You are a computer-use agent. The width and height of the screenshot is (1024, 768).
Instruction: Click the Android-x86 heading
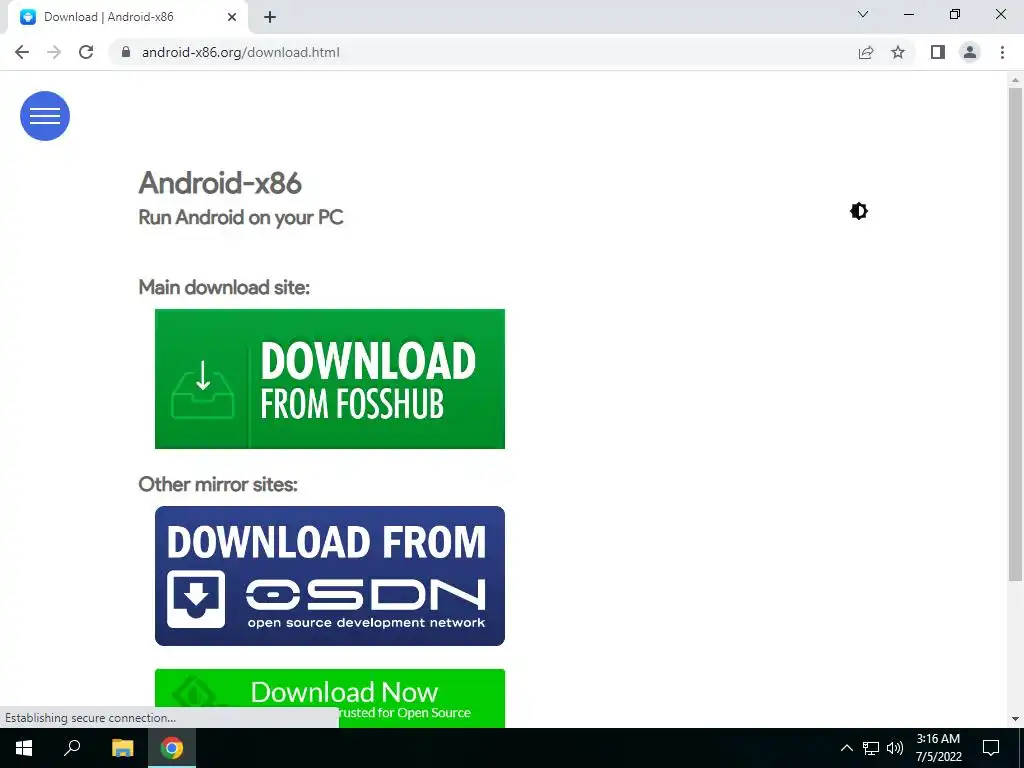pos(220,183)
